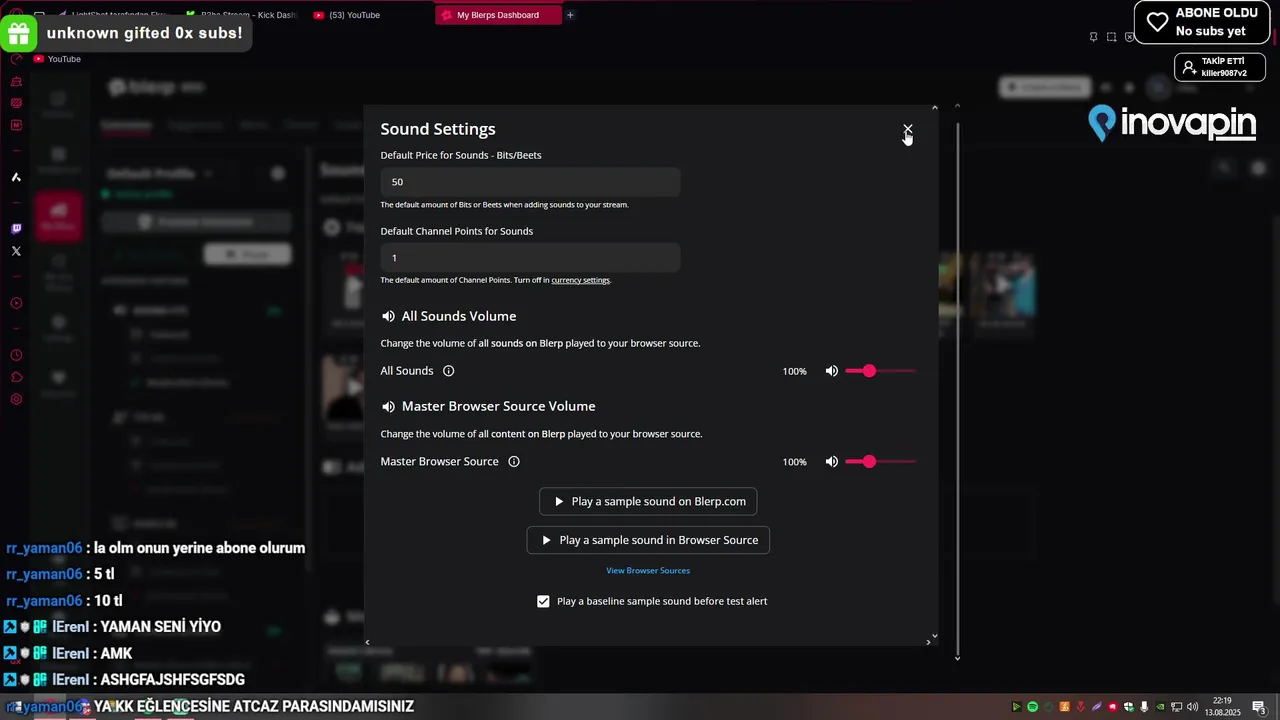
Task: Uncheck baseline sample sound before test alert
Action: tap(543, 602)
